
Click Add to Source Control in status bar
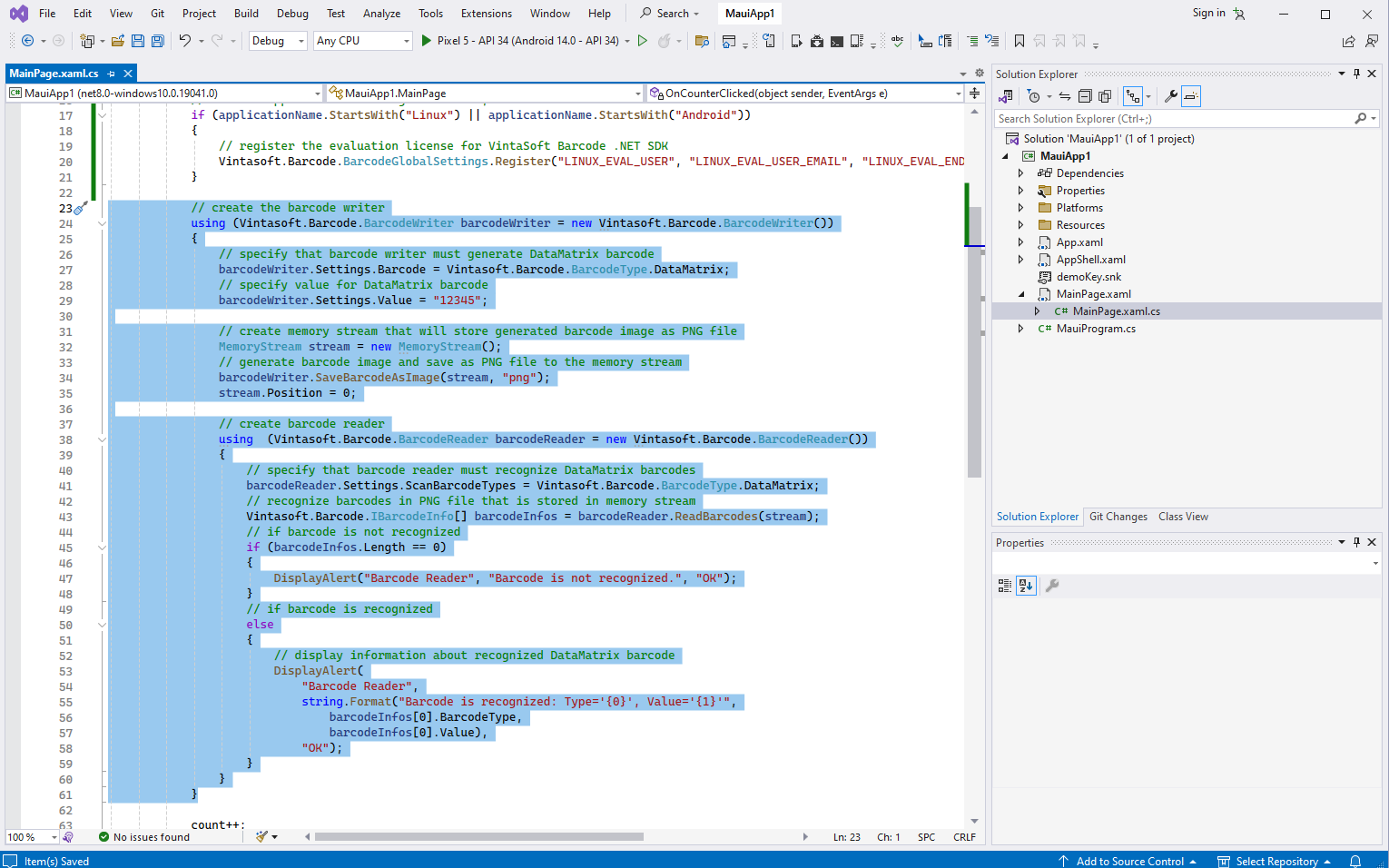pyautogui.click(x=1128, y=861)
